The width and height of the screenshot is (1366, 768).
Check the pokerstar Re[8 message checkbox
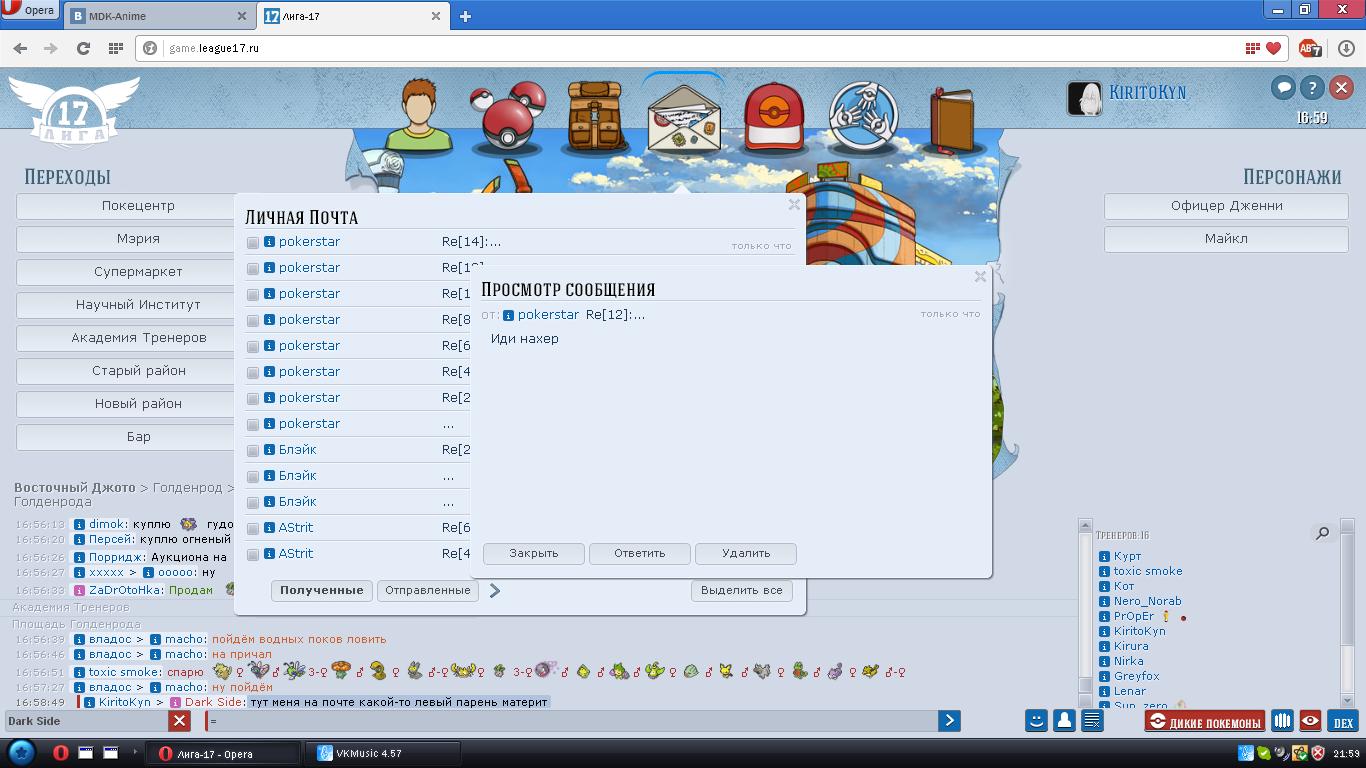pyautogui.click(x=253, y=321)
